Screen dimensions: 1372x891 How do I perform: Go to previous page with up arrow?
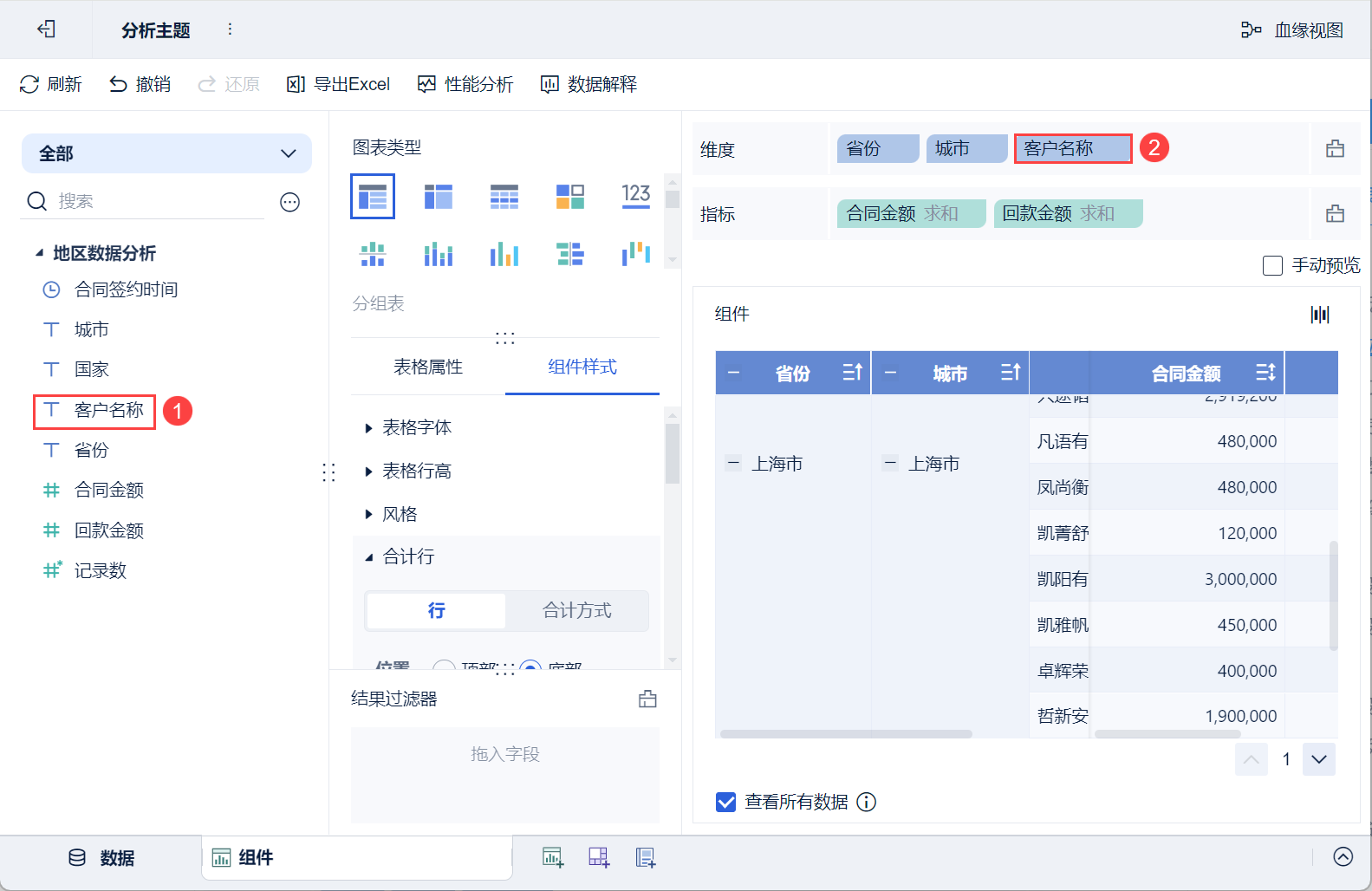pyautogui.click(x=1252, y=759)
